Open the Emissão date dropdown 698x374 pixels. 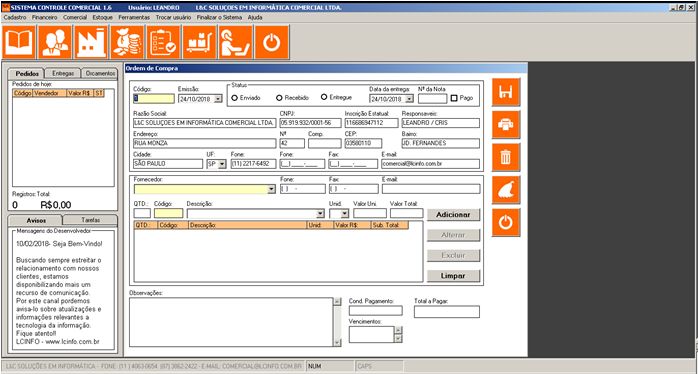pos(218,99)
